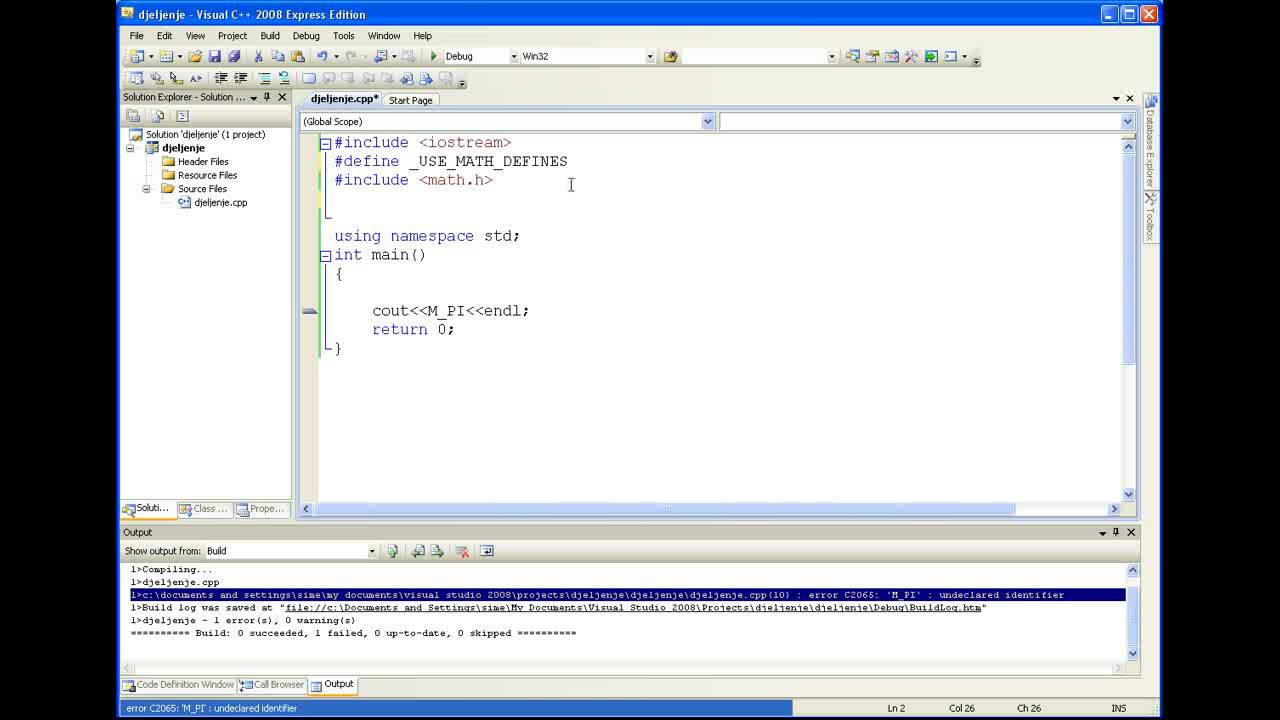Clear All output icon with red X
1280x720 pixels.
click(462, 551)
